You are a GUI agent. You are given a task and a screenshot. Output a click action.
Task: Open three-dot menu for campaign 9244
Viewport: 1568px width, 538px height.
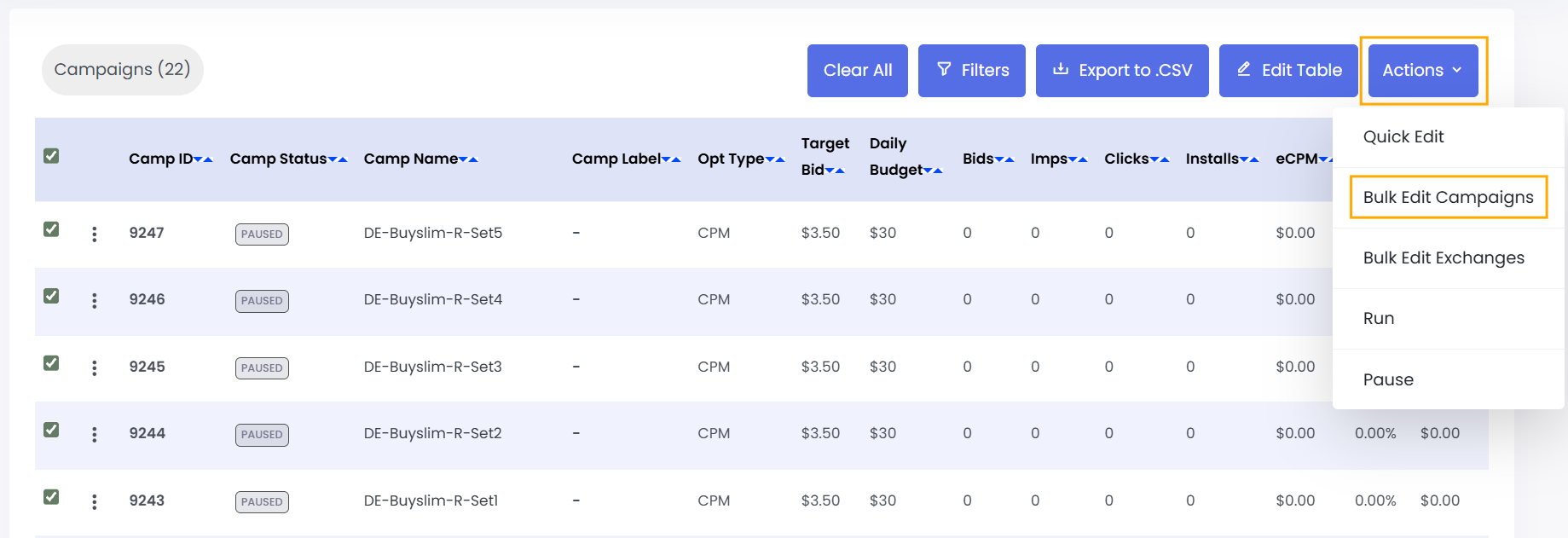tap(95, 434)
